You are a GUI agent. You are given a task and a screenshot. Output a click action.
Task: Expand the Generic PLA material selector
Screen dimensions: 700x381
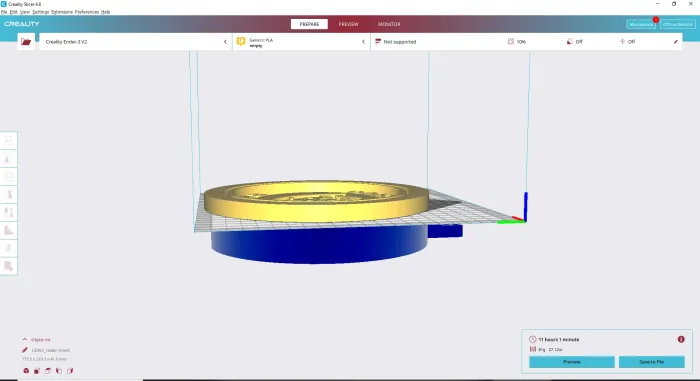pyautogui.click(x=301, y=42)
